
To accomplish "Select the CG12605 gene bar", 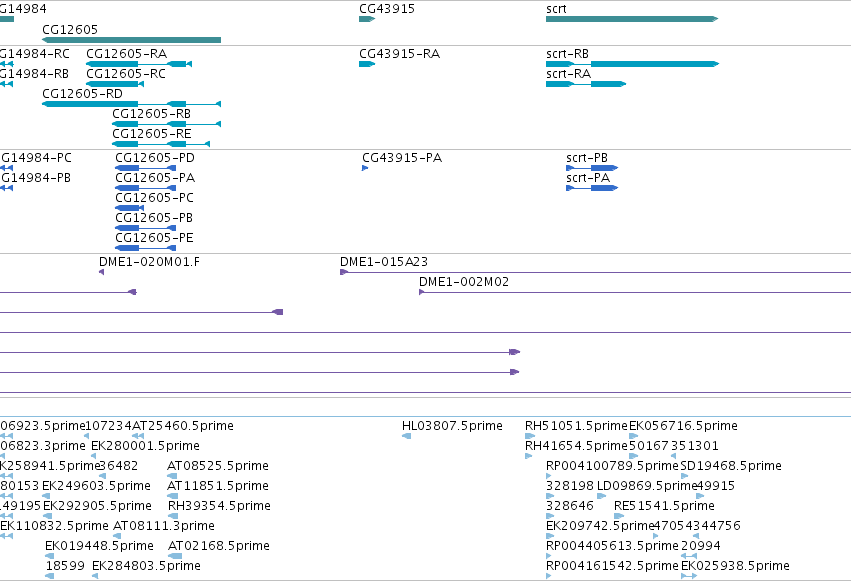I will click(x=131, y=40).
